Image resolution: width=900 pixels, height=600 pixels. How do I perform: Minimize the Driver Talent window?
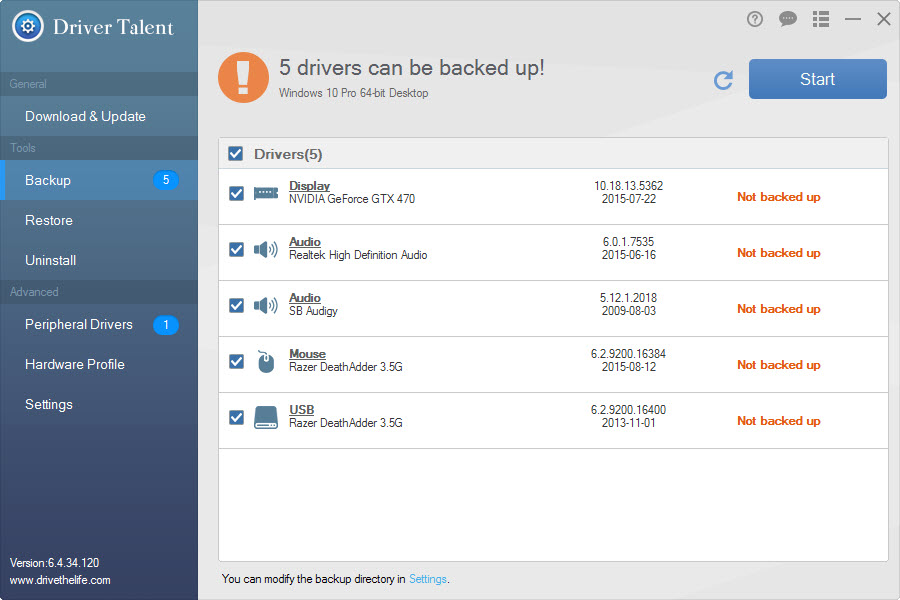pos(853,20)
